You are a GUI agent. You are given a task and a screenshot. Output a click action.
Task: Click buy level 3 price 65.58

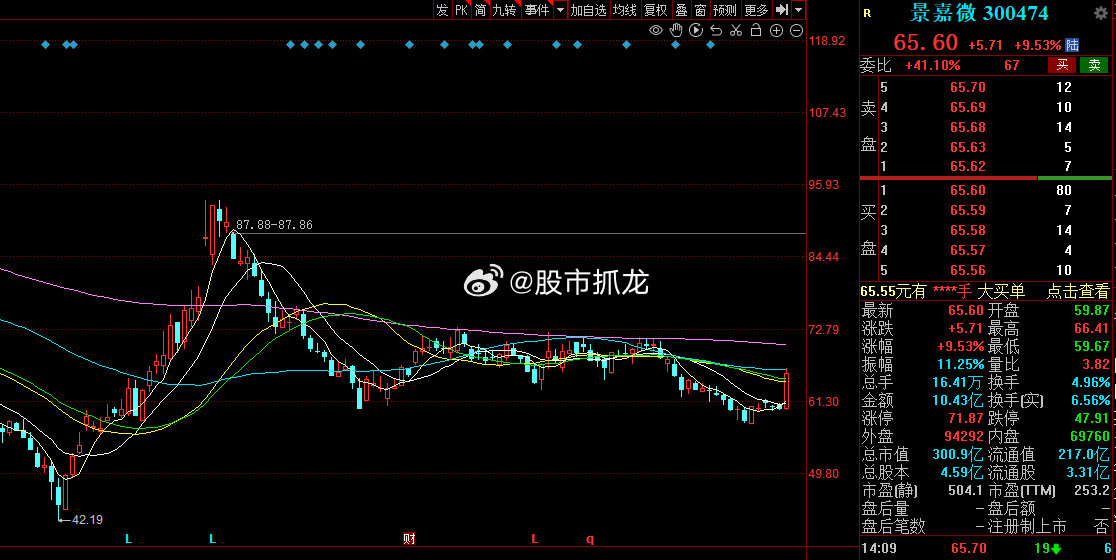click(968, 231)
